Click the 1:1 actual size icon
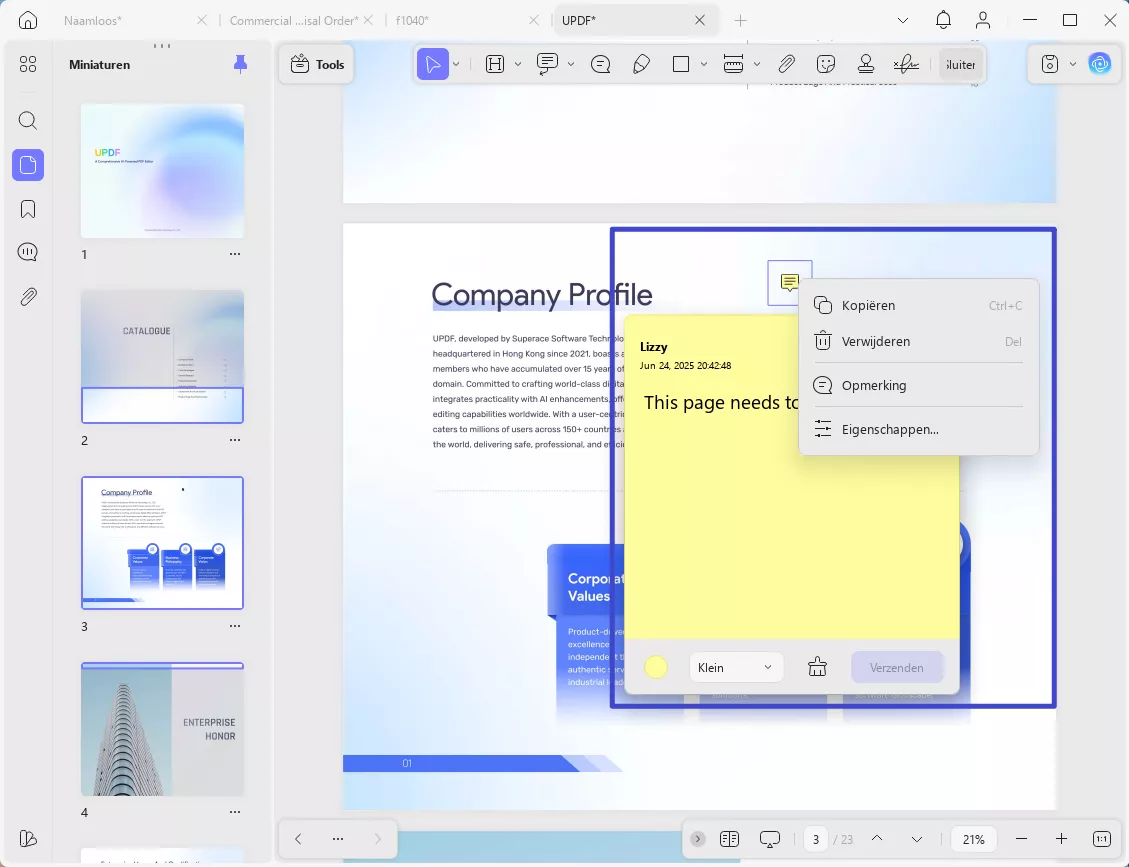Viewport: 1129px width, 867px height. pyautogui.click(x=1102, y=839)
